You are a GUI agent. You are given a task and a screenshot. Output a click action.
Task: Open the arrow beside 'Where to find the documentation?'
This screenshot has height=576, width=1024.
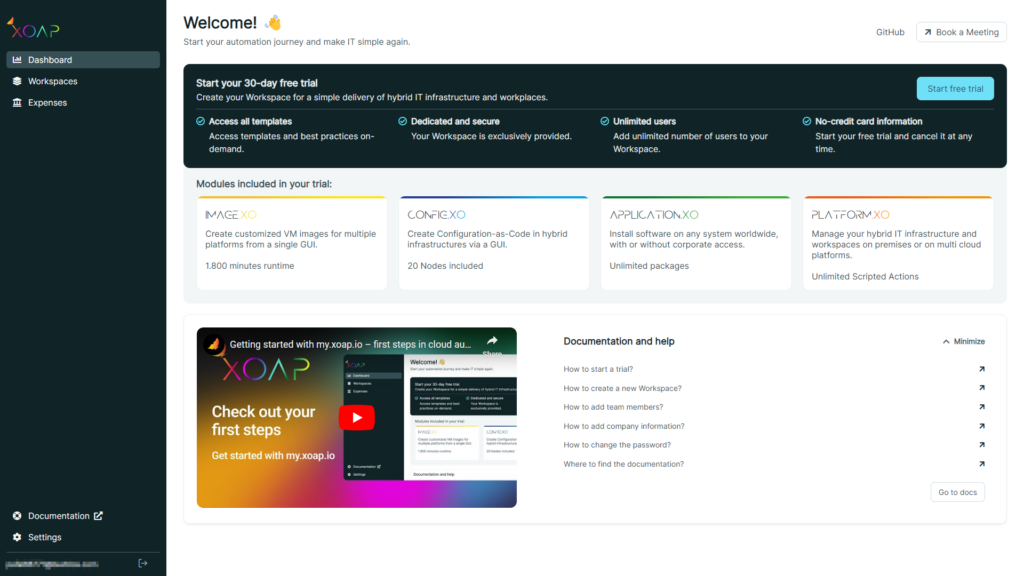(x=981, y=464)
